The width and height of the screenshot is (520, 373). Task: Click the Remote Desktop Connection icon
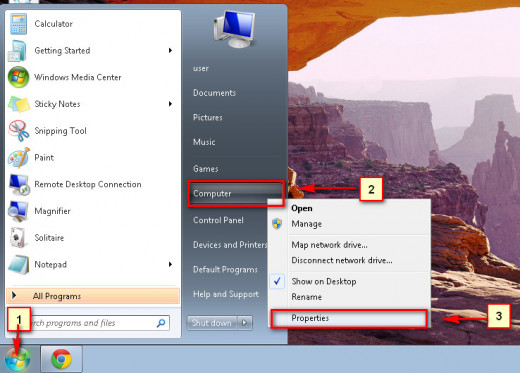tap(19, 184)
